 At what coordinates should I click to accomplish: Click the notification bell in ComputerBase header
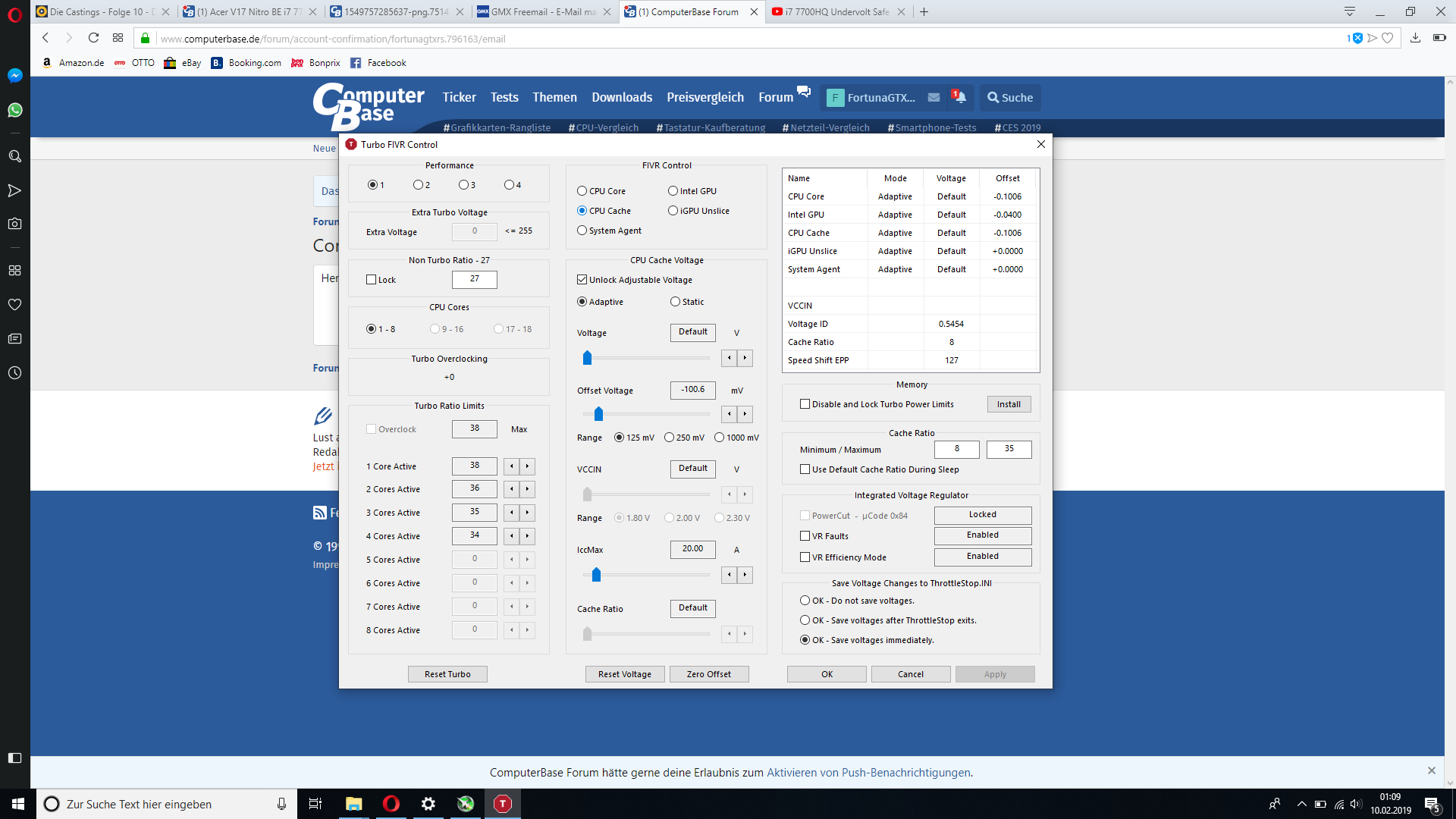(x=959, y=97)
